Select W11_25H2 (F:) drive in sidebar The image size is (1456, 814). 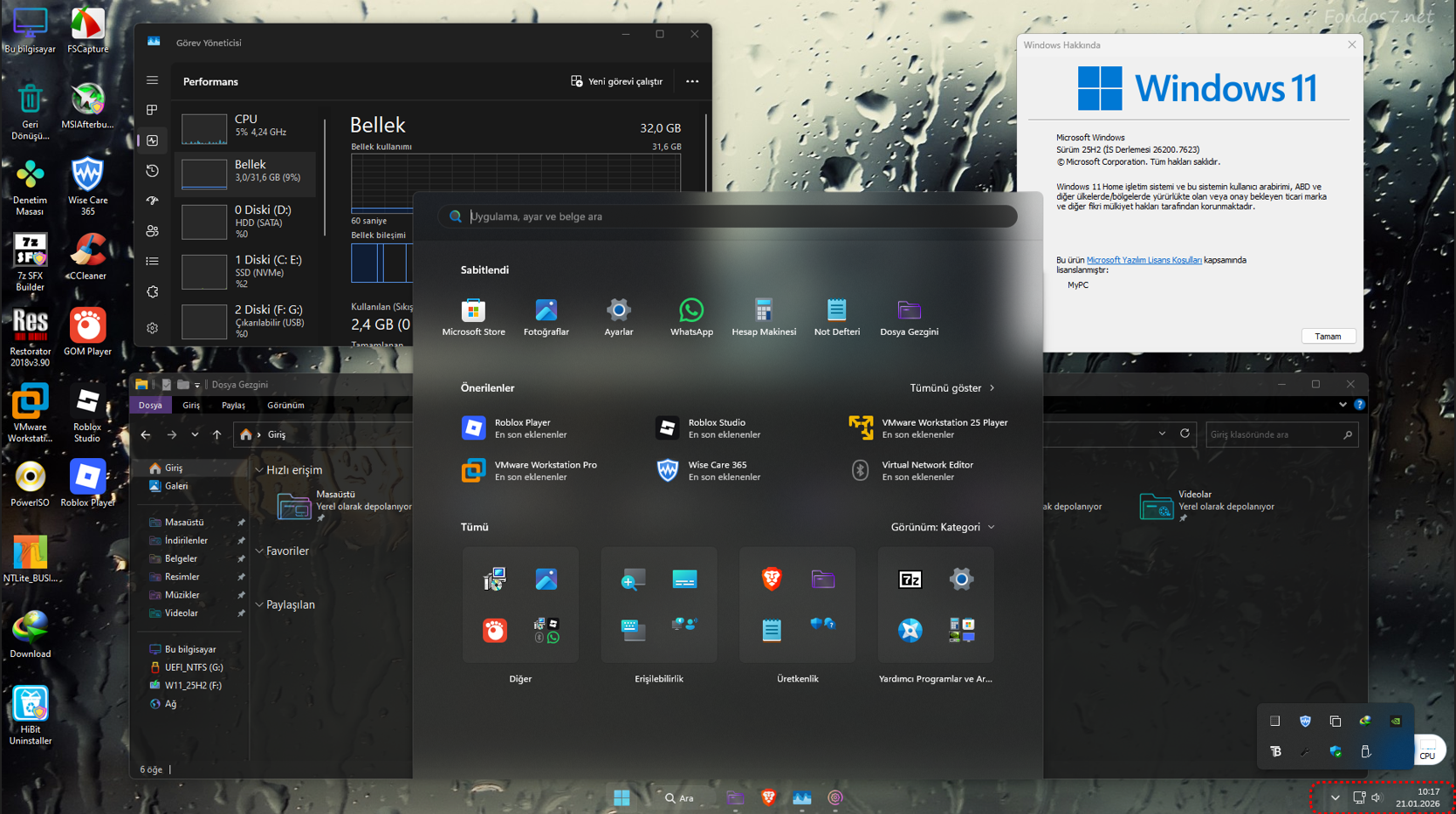point(193,685)
